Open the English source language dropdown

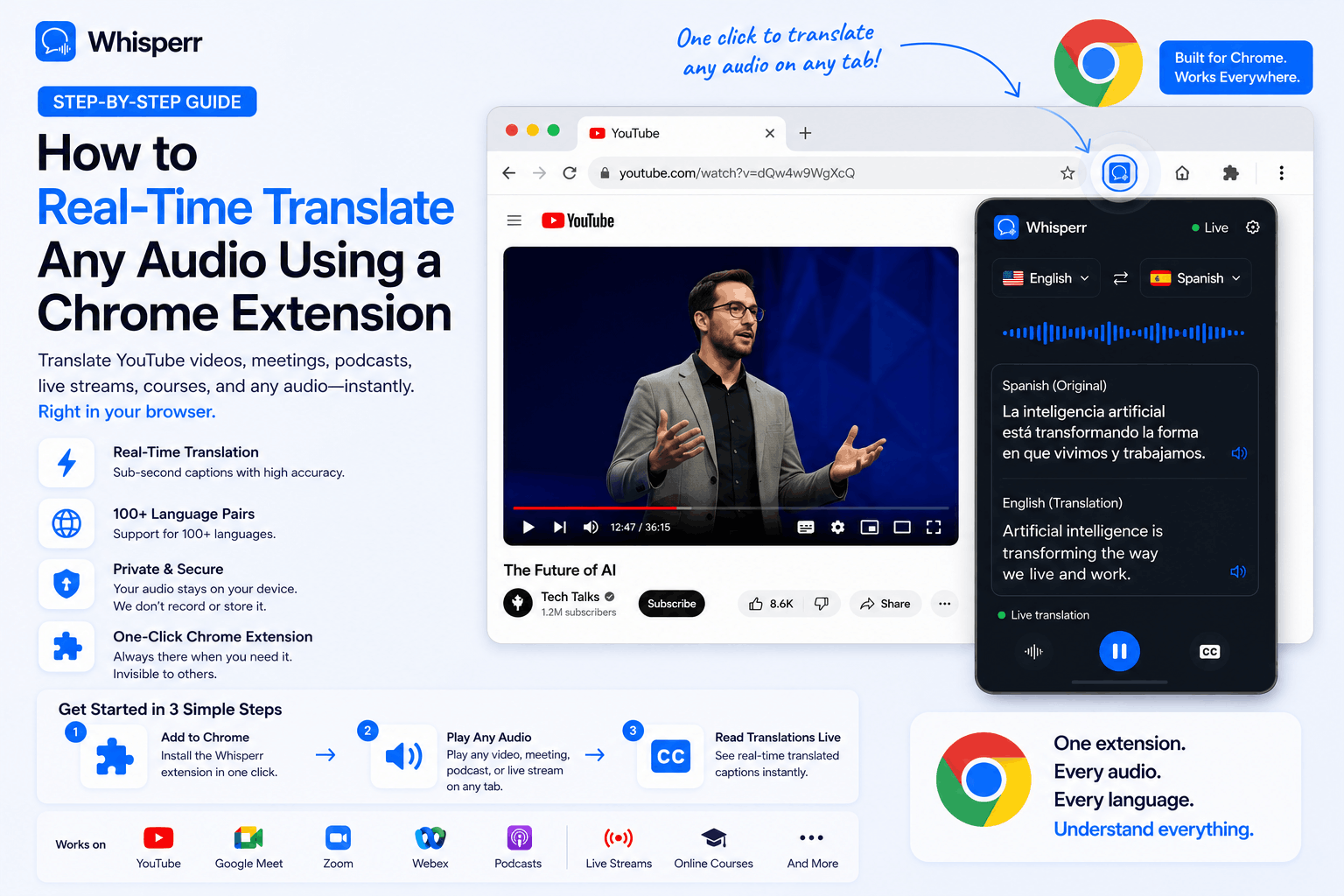click(1046, 278)
